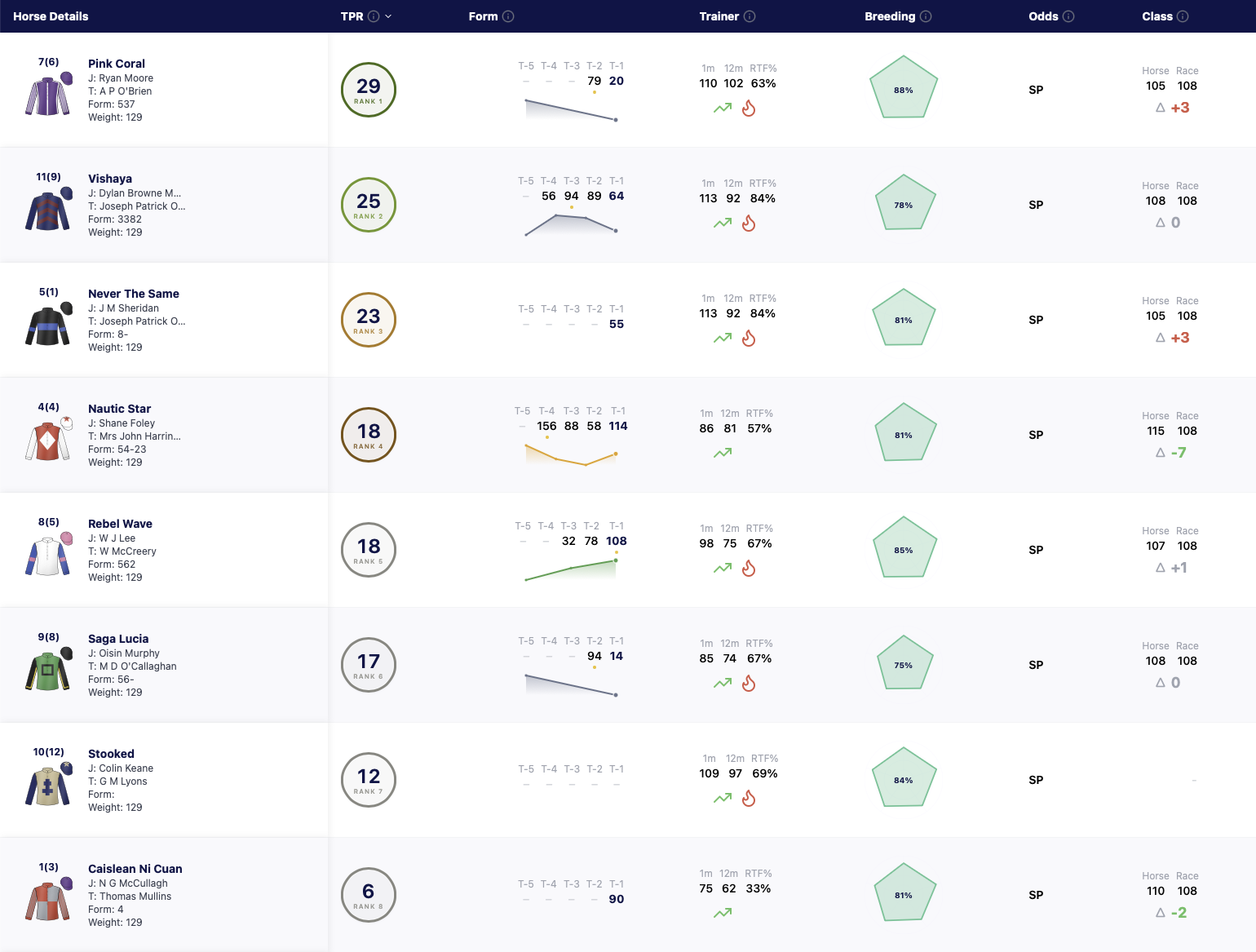This screenshot has width=1256, height=952.
Task: Show Breeding column info tooltip icon
Action: 926,16
